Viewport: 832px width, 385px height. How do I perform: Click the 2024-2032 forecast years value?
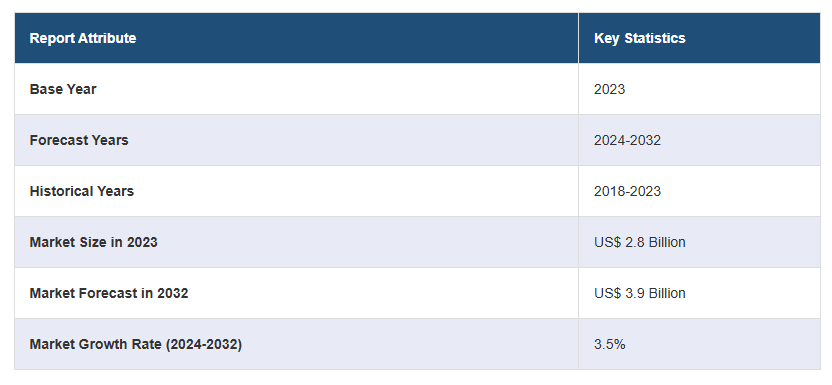(627, 140)
